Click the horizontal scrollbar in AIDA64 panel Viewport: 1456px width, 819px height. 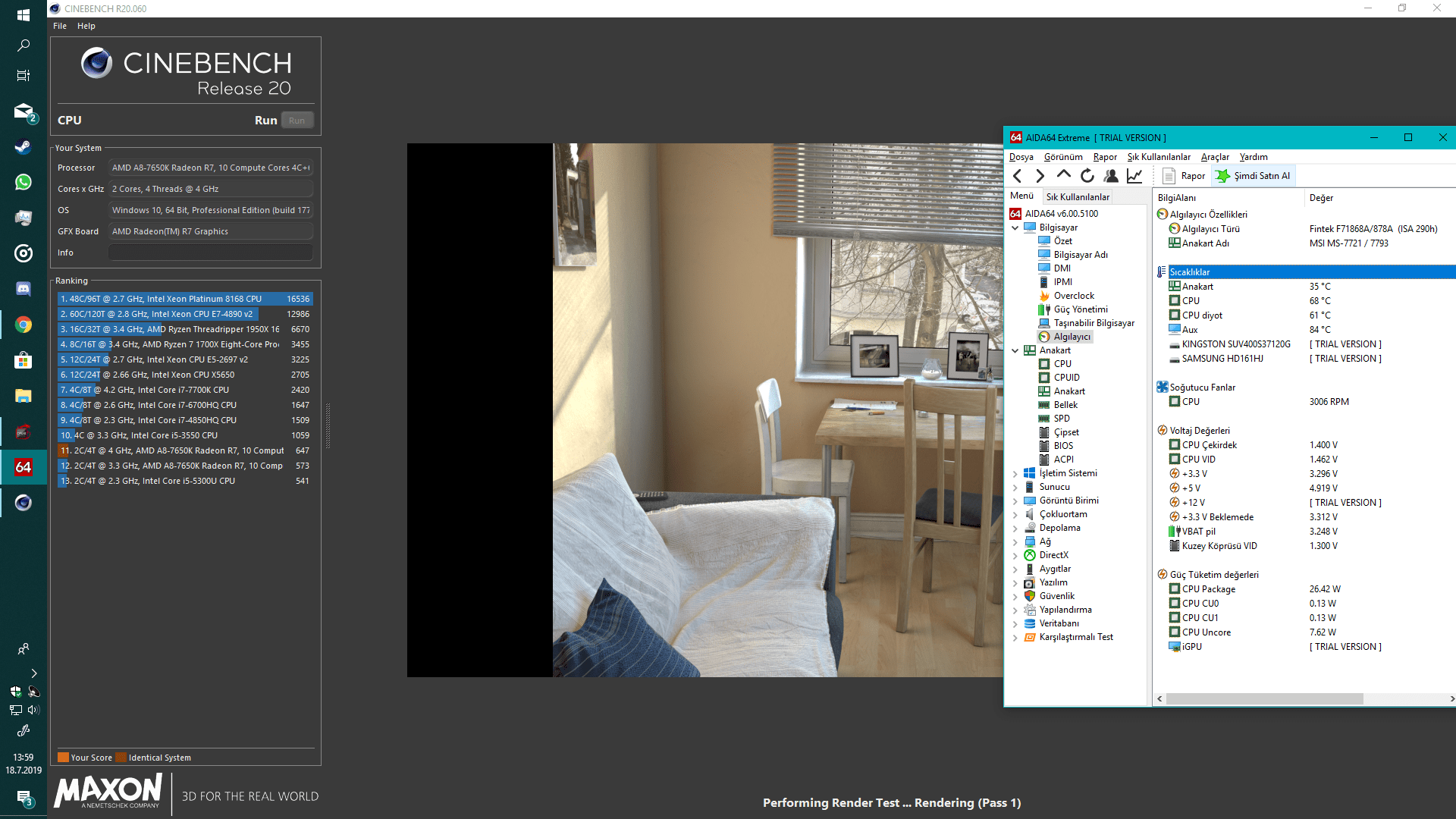(1264, 698)
